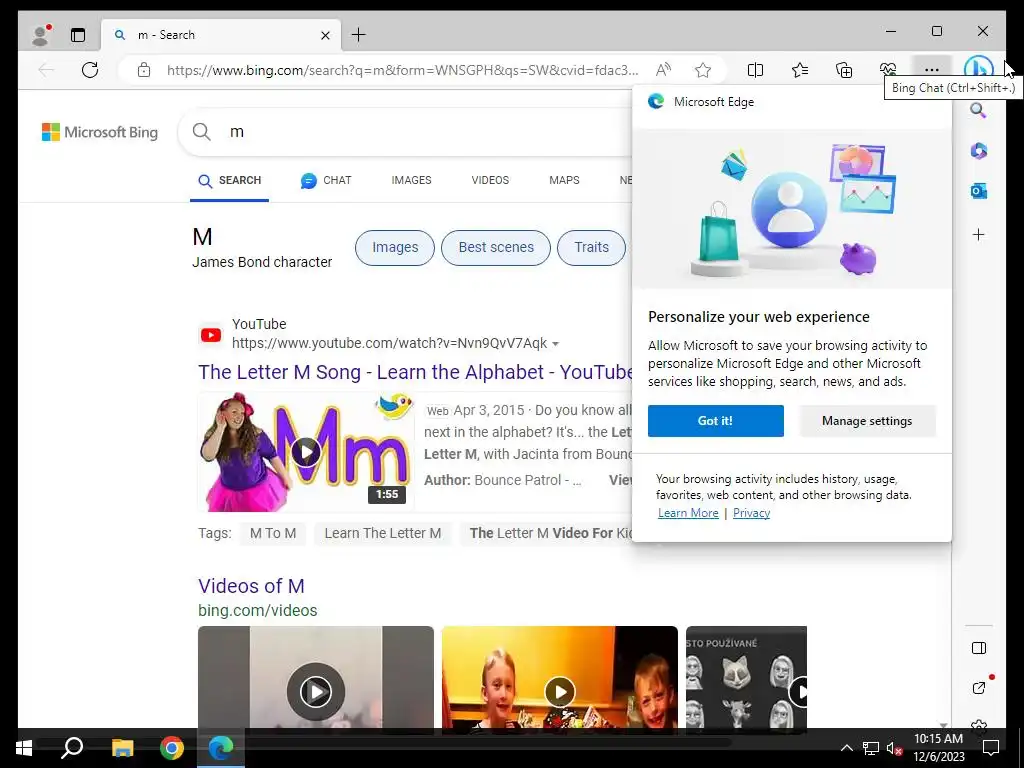Click the 'M To M' tag

pyautogui.click(x=273, y=533)
